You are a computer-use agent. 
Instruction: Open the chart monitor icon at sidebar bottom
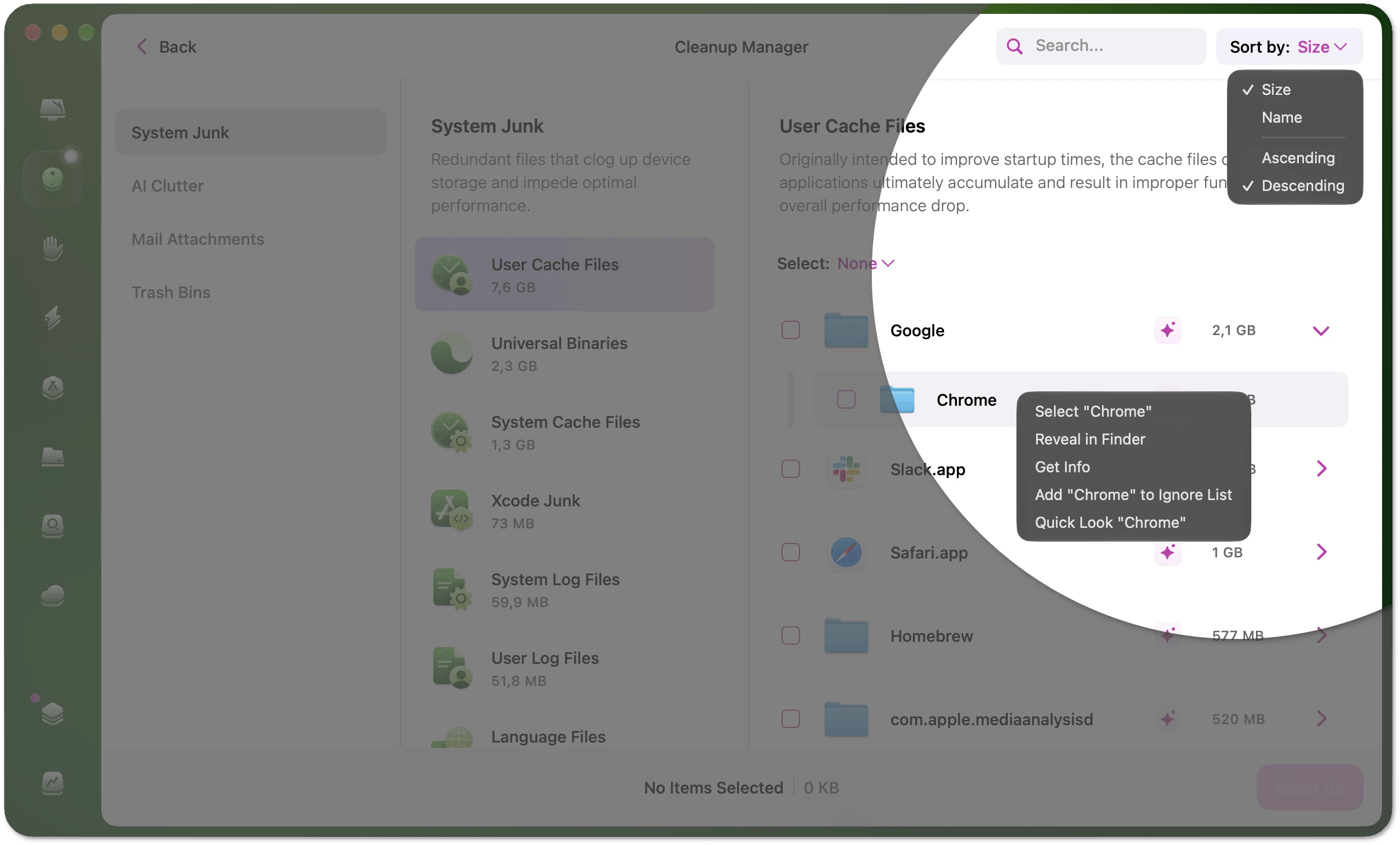[53, 783]
